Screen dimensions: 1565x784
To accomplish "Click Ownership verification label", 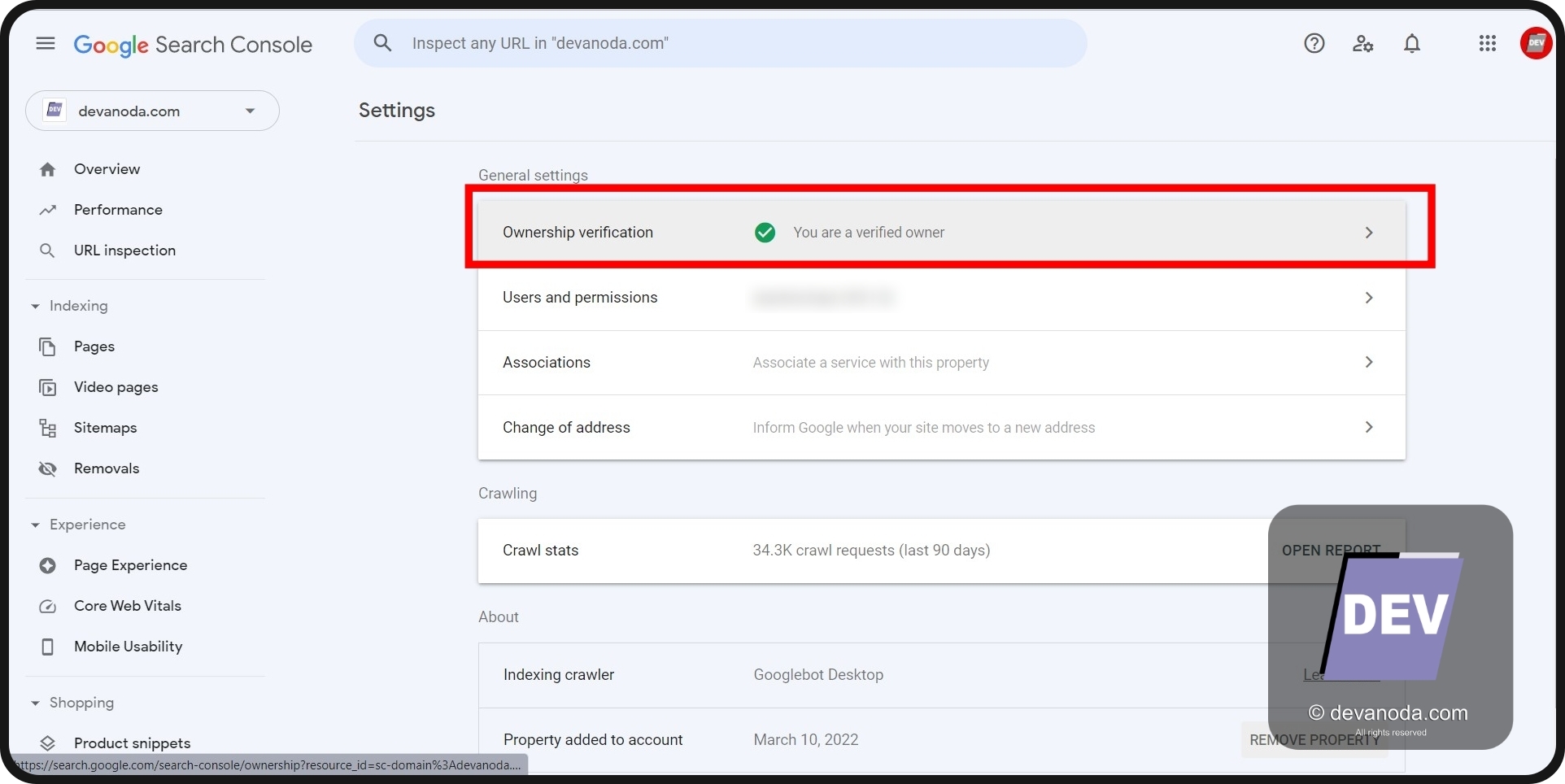I will (578, 233).
